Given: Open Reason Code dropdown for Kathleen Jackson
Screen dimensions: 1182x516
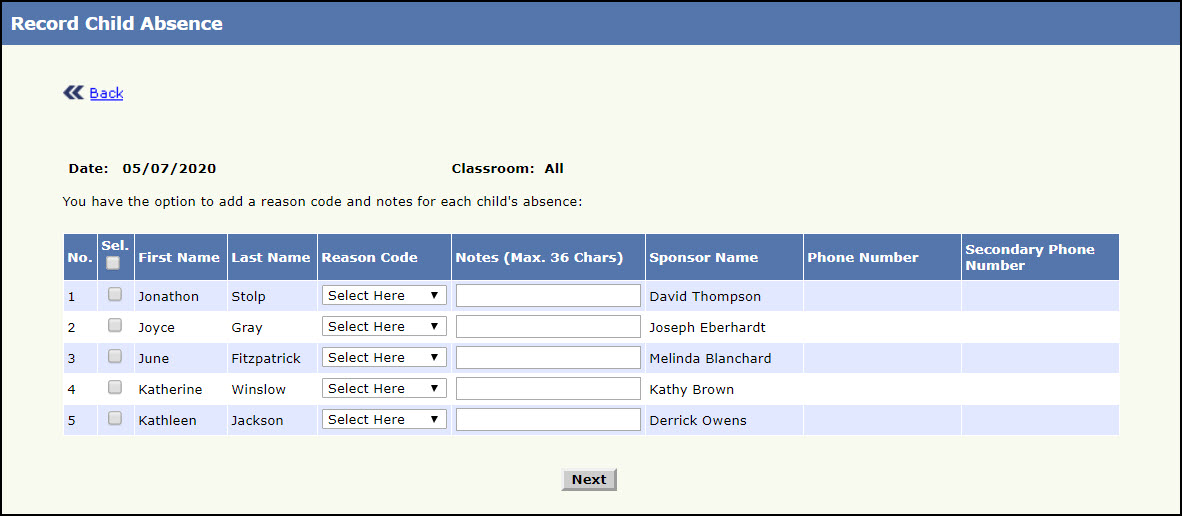Looking at the screenshot, I should tap(384, 420).
